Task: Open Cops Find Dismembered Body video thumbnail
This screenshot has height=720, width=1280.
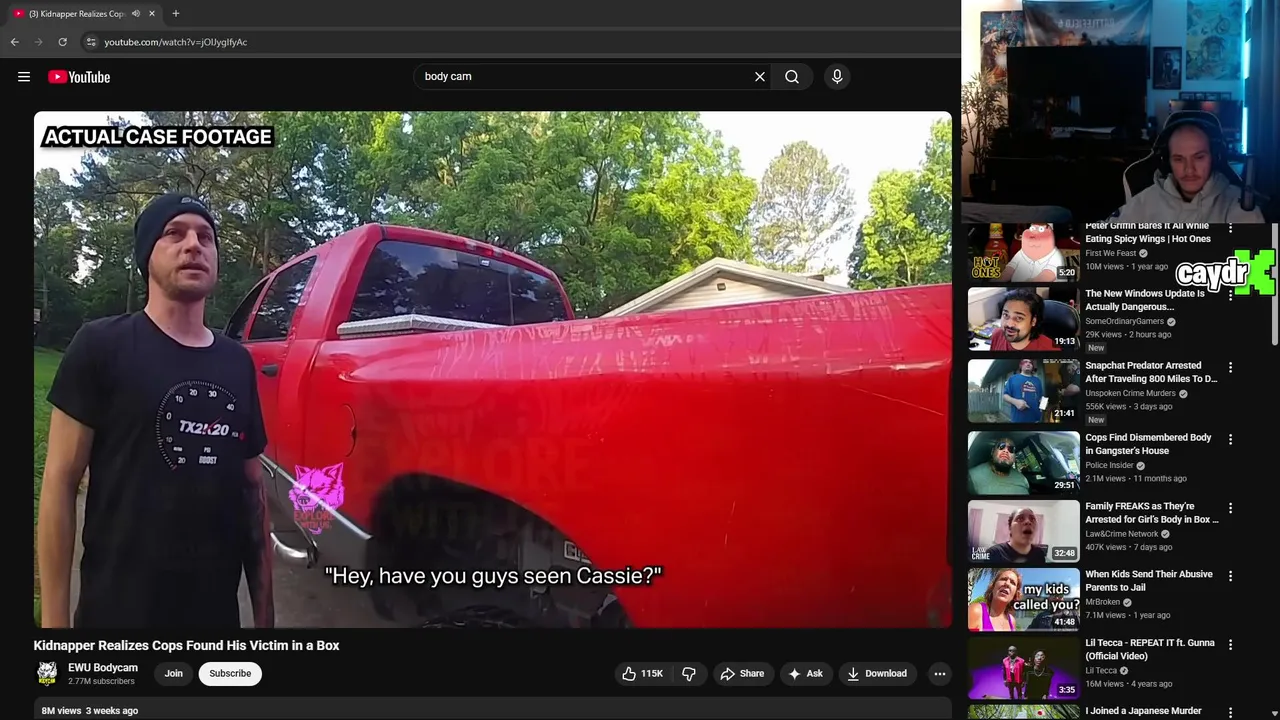Action: pyautogui.click(x=1024, y=463)
